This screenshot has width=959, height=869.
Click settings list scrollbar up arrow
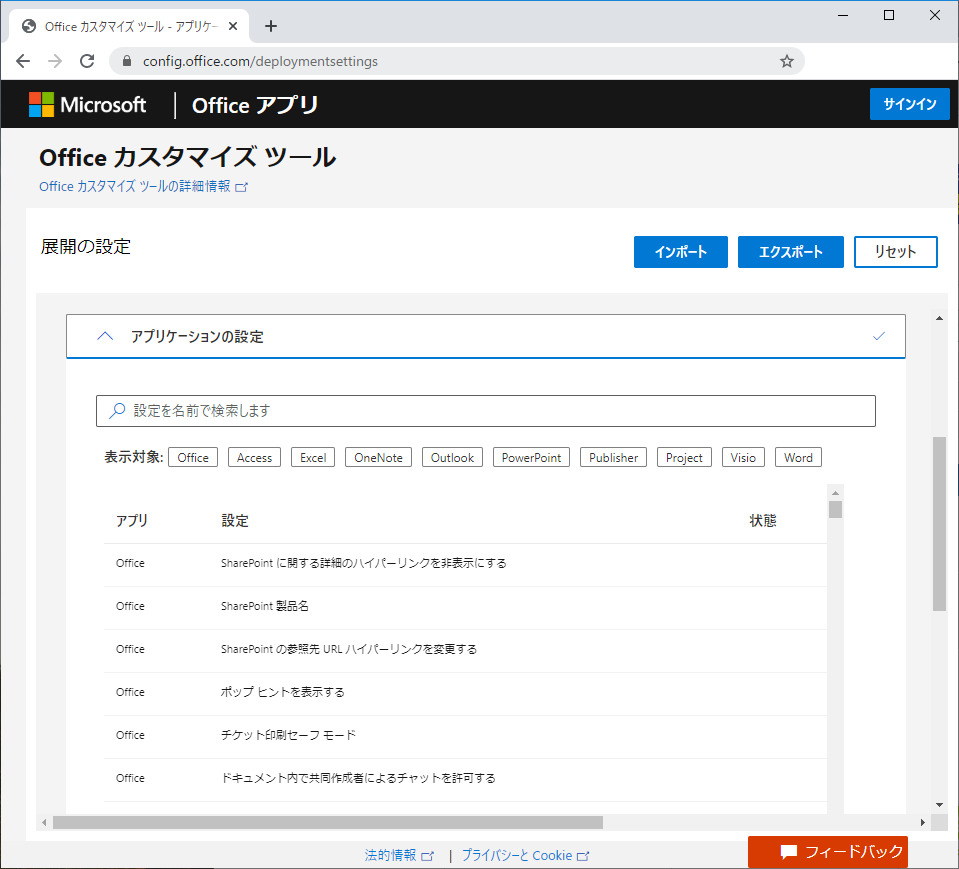click(x=835, y=493)
